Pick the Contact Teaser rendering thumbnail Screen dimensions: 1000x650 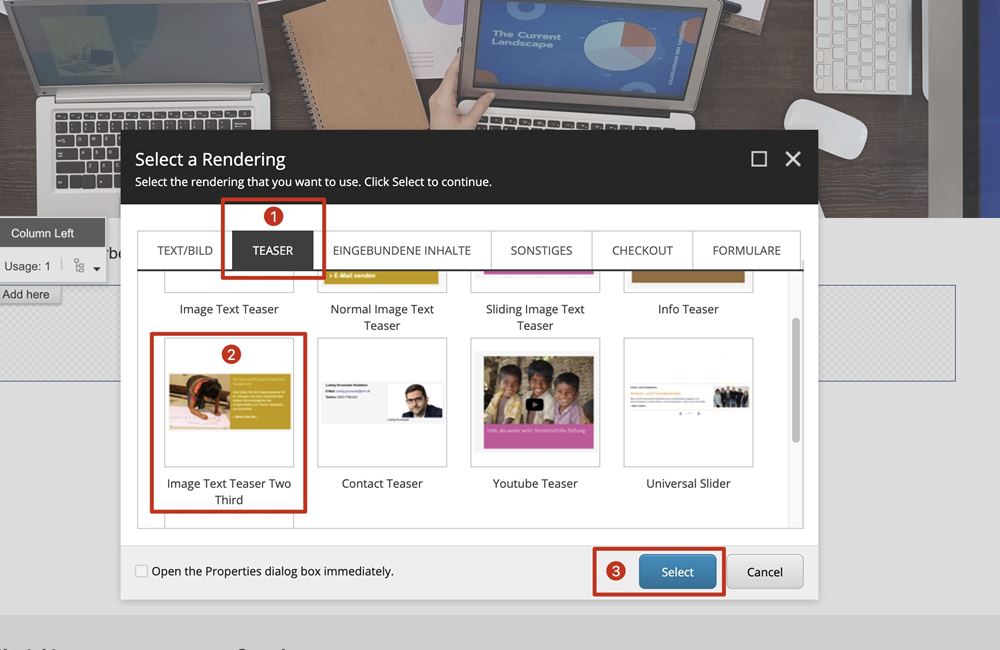coord(382,402)
